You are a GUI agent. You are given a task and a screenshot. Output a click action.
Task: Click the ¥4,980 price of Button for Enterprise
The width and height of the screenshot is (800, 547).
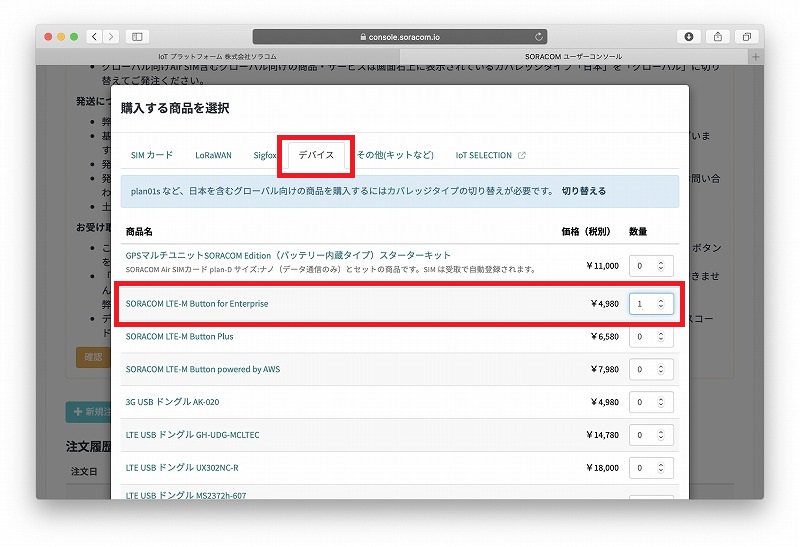tap(605, 304)
